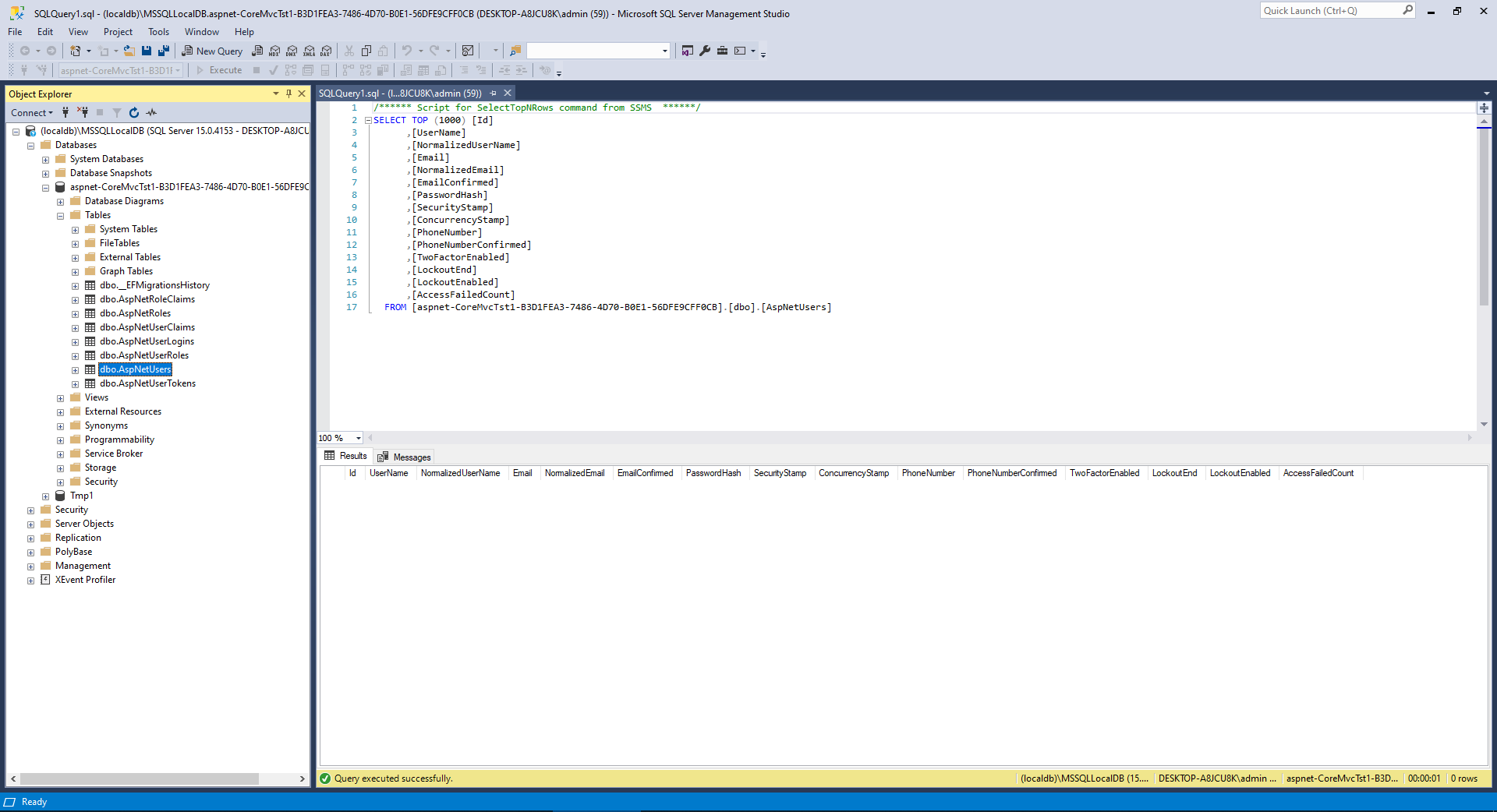
Task: Close the Object Explorer panel
Action: [301, 94]
